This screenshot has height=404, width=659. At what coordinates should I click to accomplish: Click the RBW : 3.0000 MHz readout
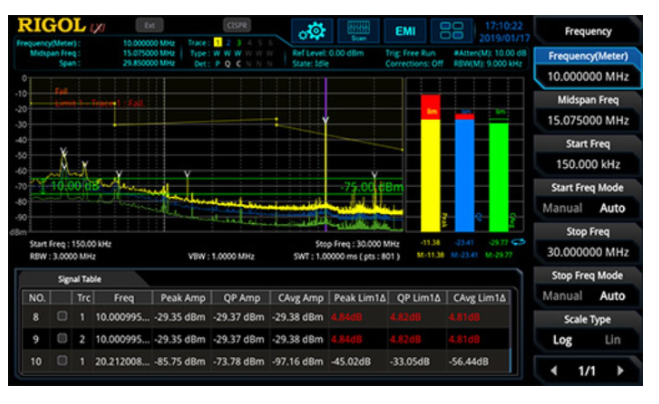(63, 256)
